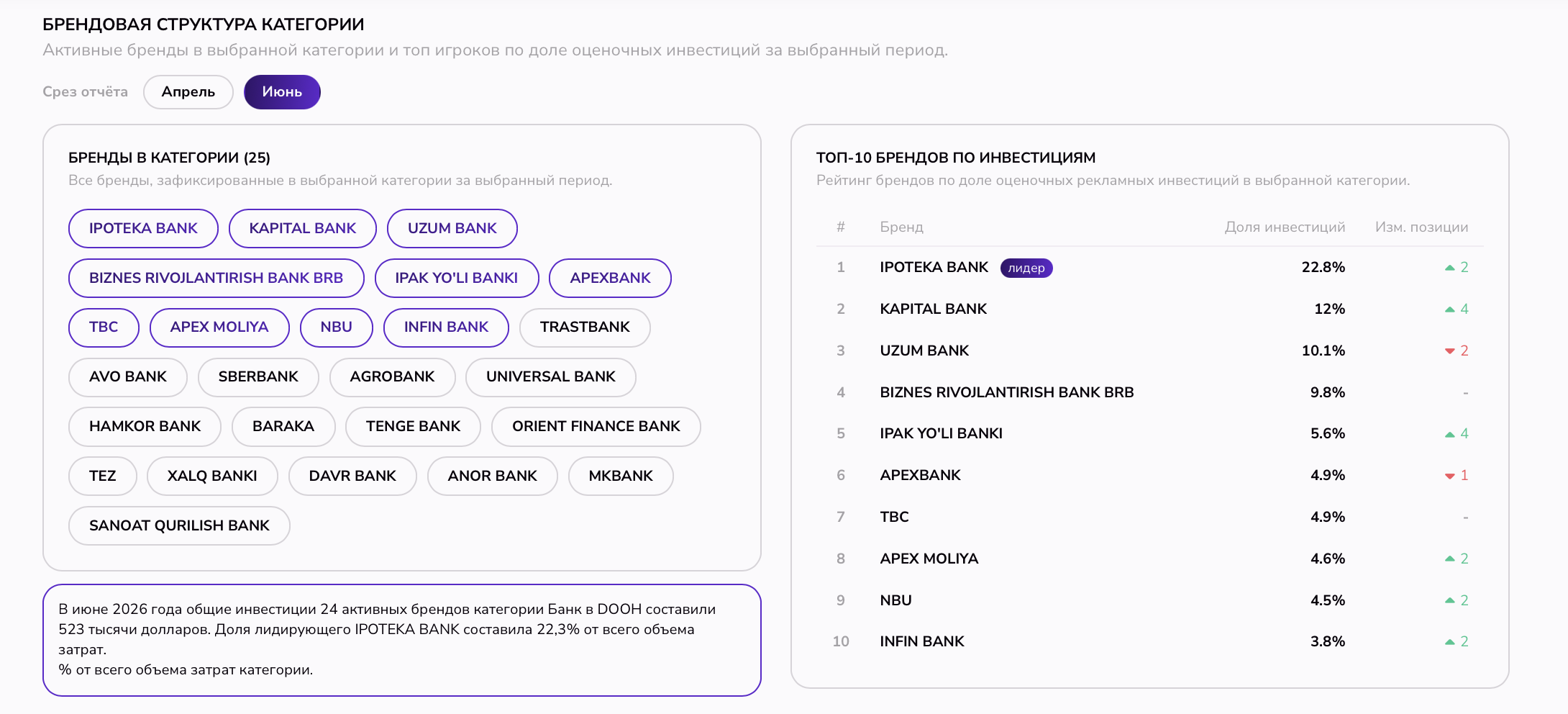Click the IPOTEKA BANK brand chip

(x=143, y=228)
